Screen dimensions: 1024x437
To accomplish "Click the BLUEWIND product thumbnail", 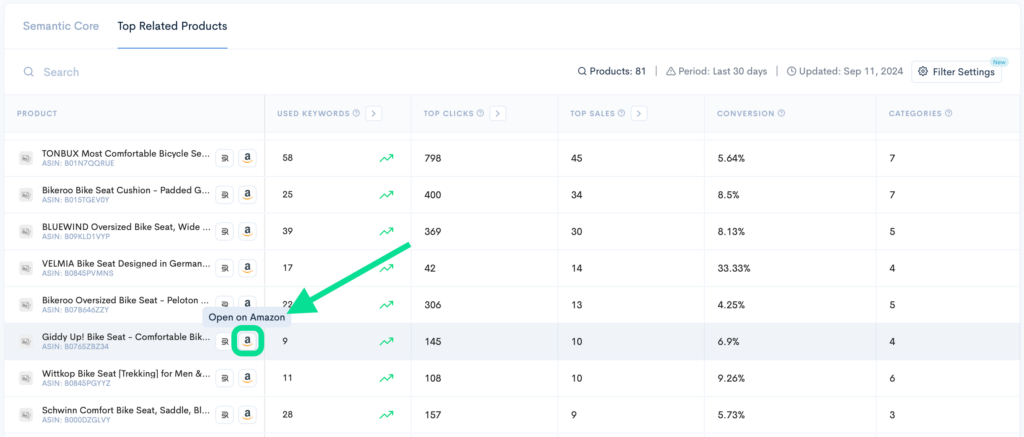I will [26, 231].
